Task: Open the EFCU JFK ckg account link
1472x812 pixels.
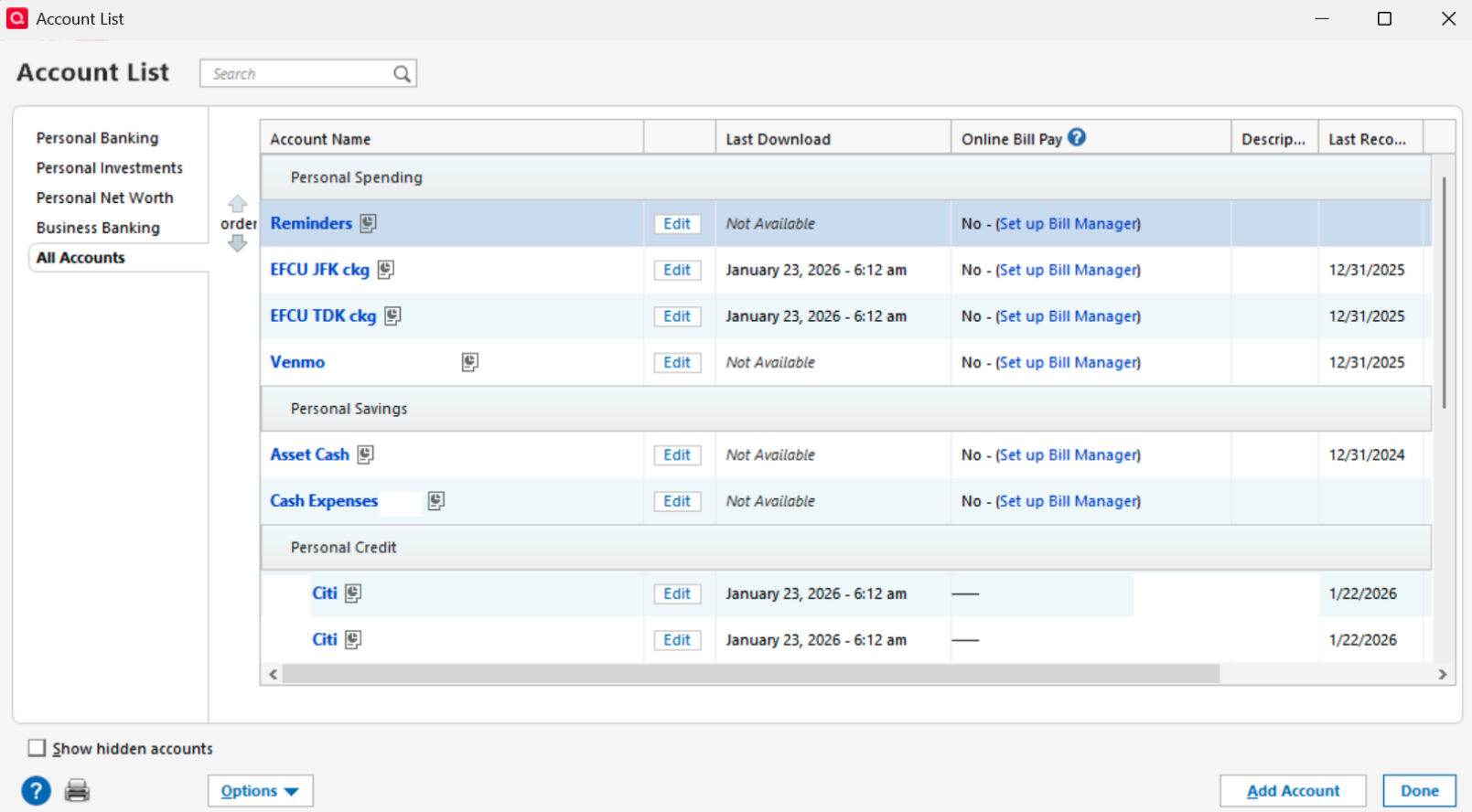Action: (319, 270)
